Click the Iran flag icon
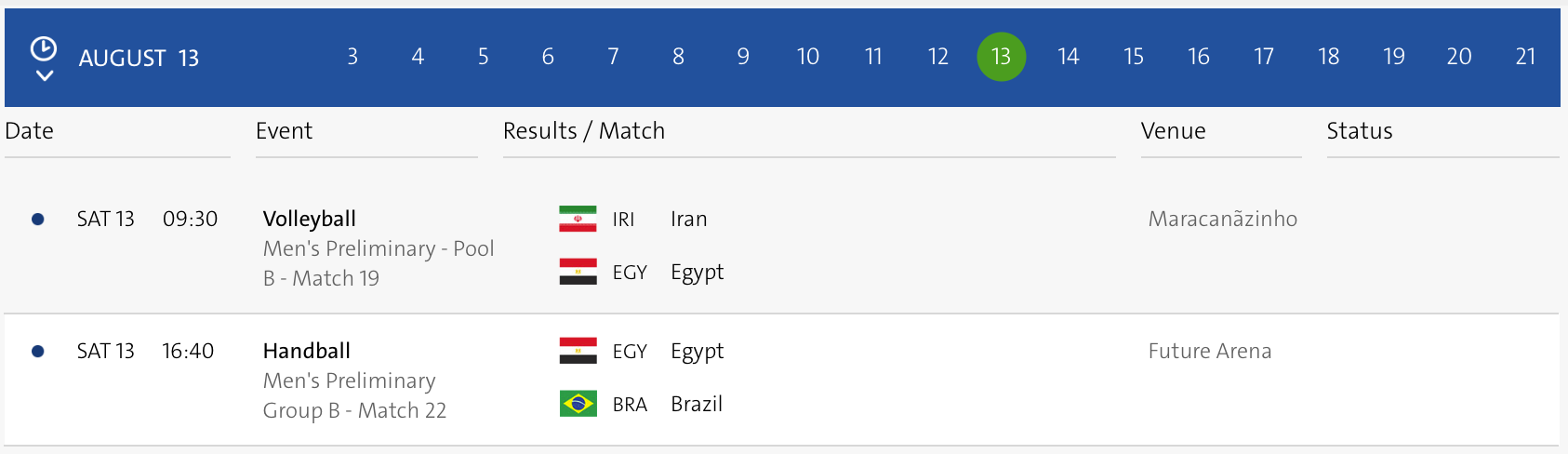Image resolution: width=1568 pixels, height=454 pixels. click(578, 219)
